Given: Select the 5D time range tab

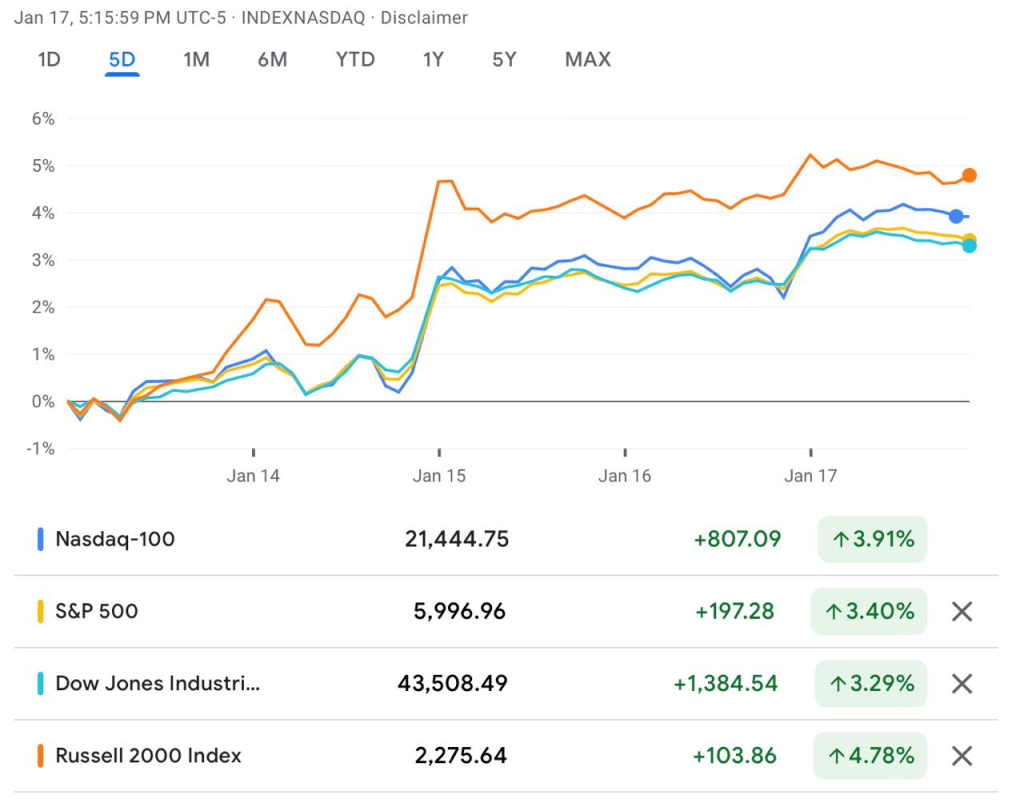Looking at the screenshot, I should click(122, 59).
